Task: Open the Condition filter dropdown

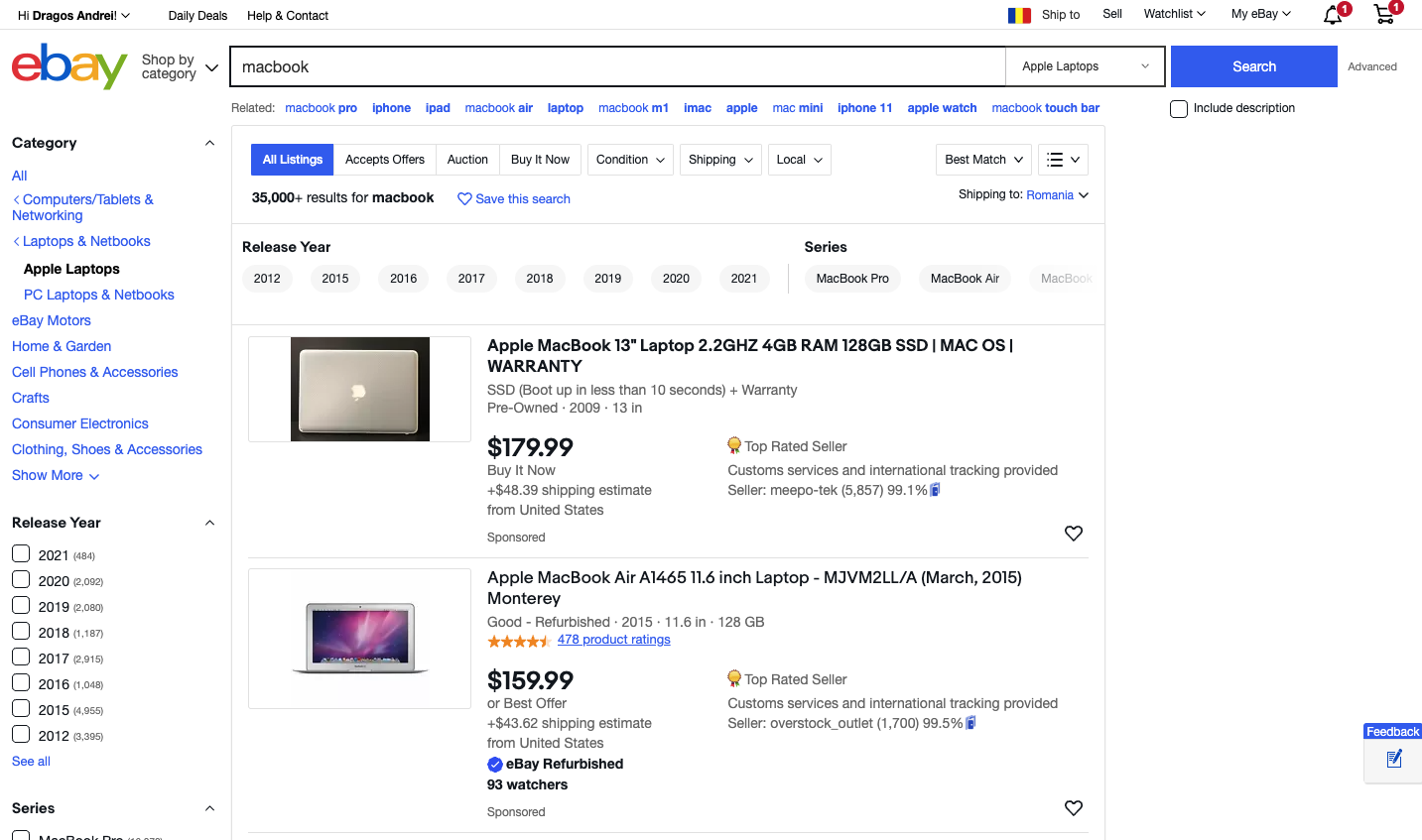Action: click(630, 160)
